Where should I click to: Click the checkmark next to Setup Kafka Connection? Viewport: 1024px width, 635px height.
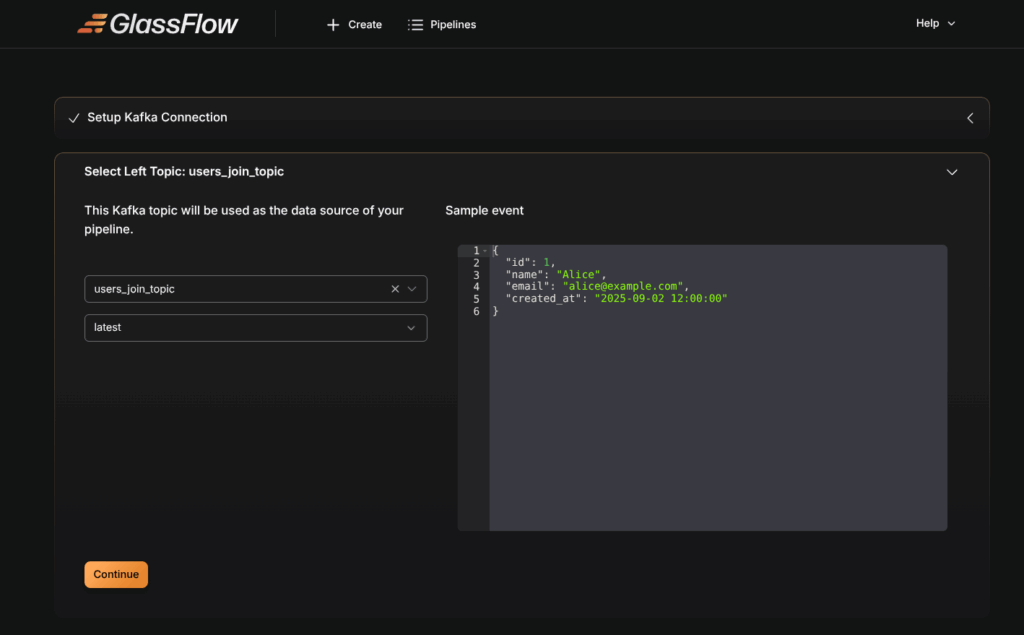(73, 118)
